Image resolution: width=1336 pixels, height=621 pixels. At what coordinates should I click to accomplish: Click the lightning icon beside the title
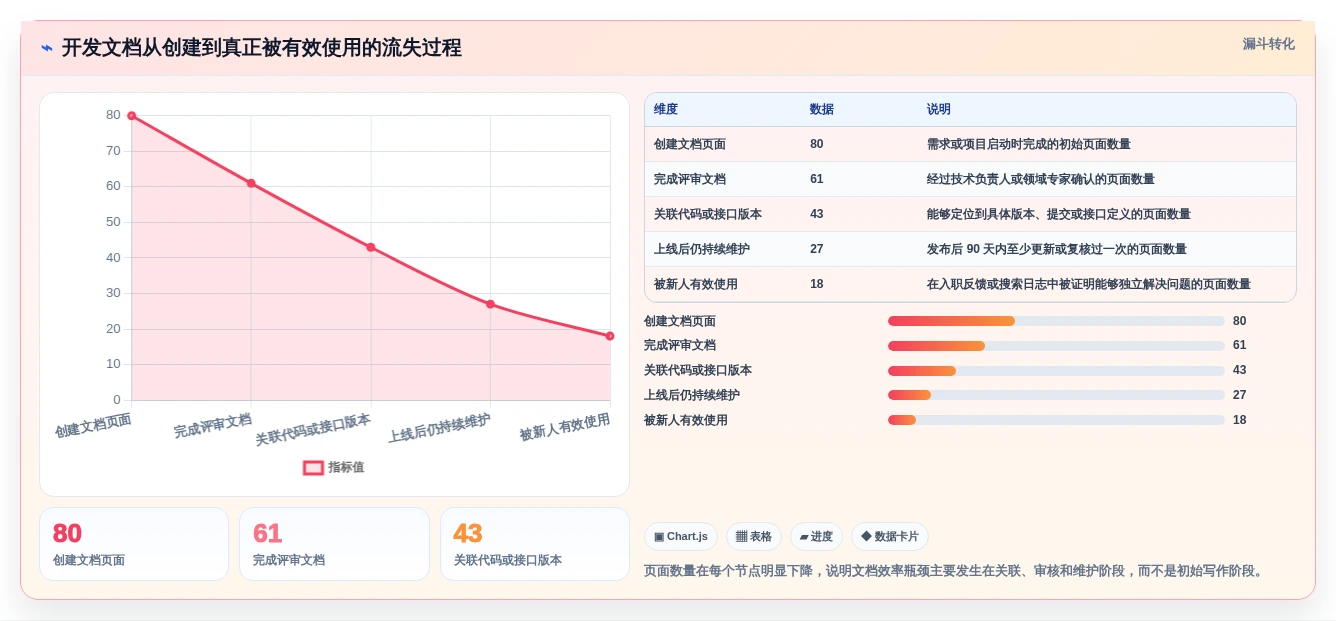[x=47, y=48]
